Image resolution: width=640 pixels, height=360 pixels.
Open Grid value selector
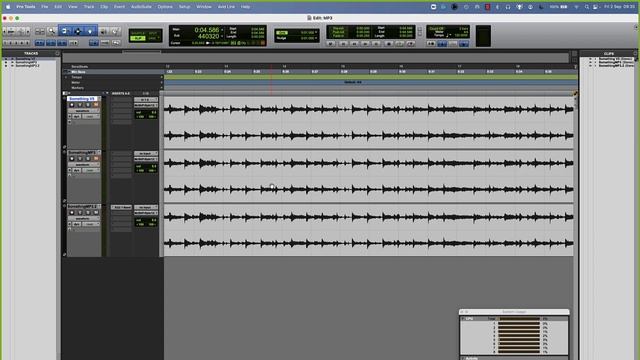pos(308,32)
